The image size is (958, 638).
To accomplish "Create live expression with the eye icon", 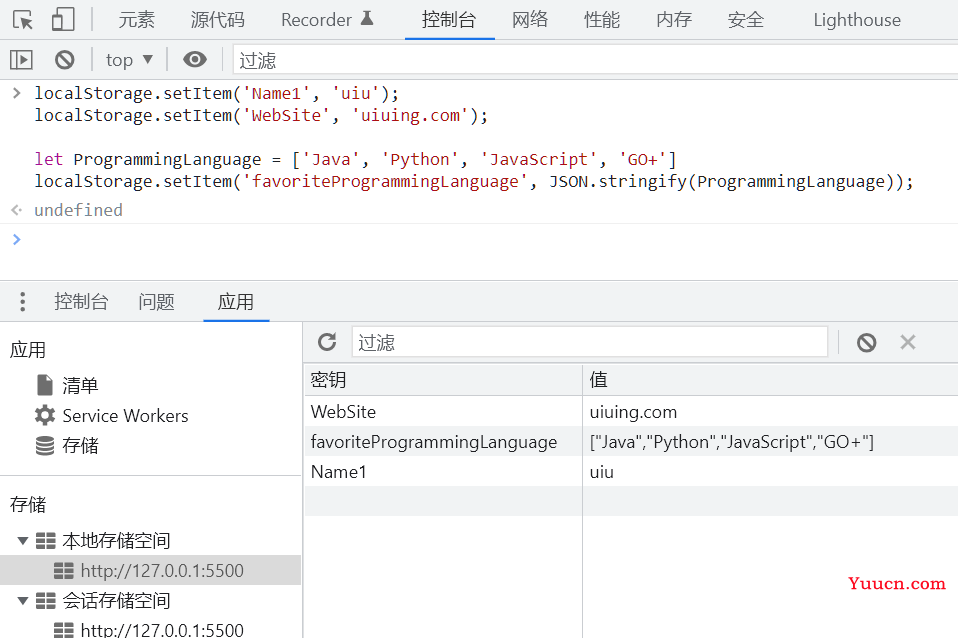I will coord(195,59).
